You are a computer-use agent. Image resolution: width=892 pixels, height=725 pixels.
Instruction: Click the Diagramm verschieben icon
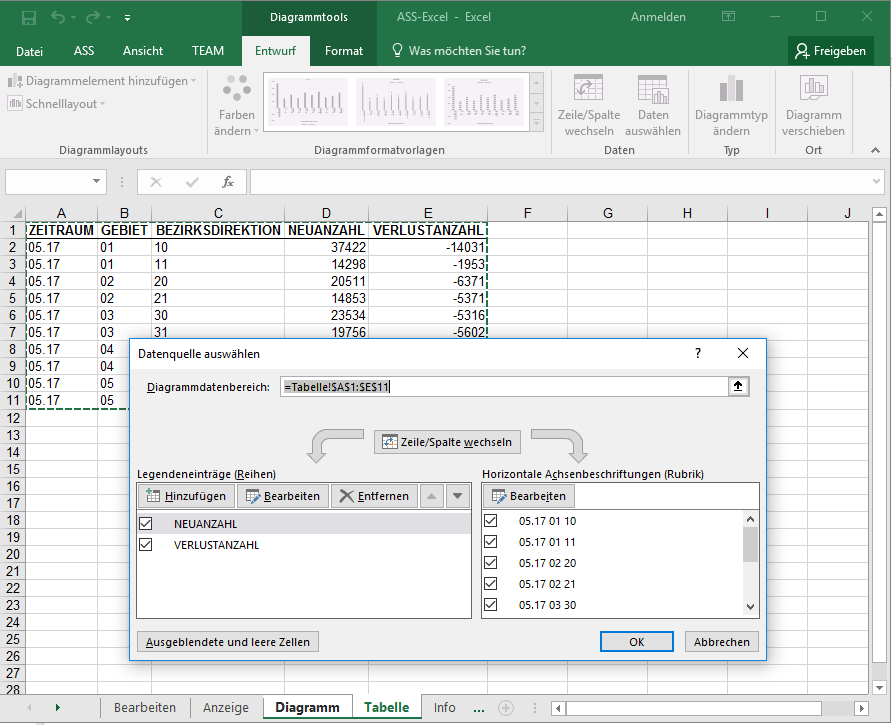pos(813,106)
